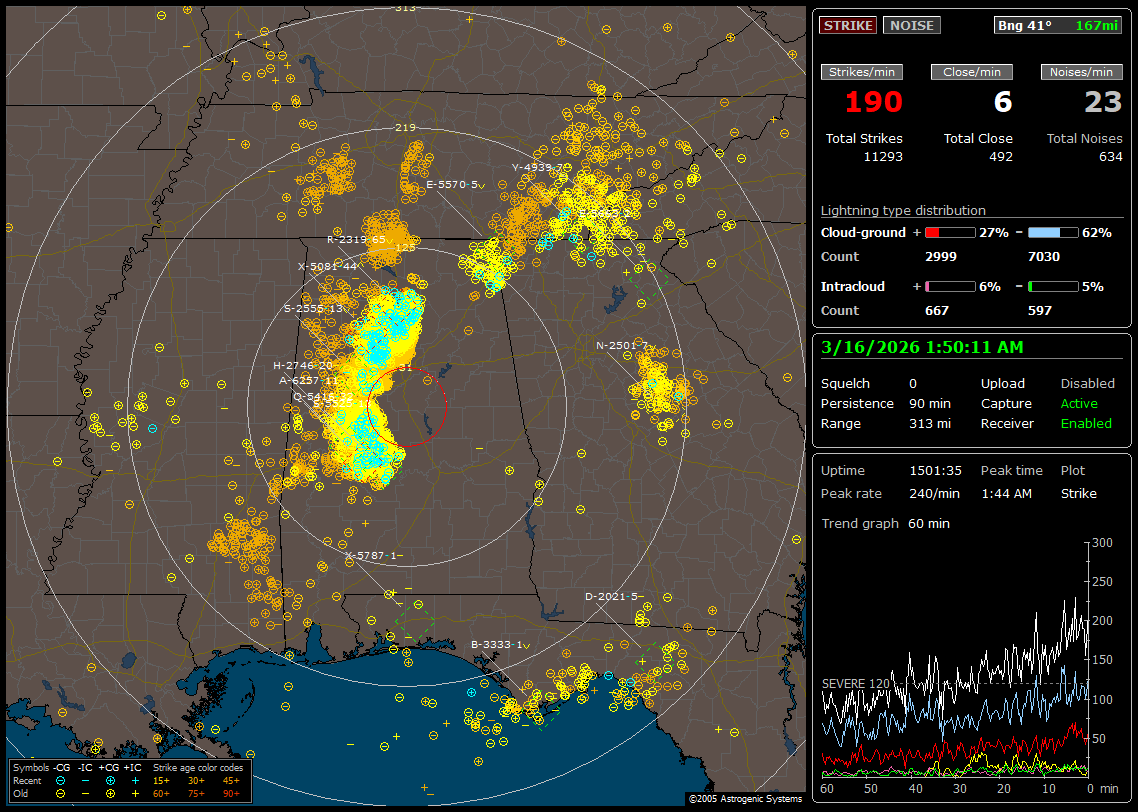
Task: Click the Close/min button
Action: 972,72
